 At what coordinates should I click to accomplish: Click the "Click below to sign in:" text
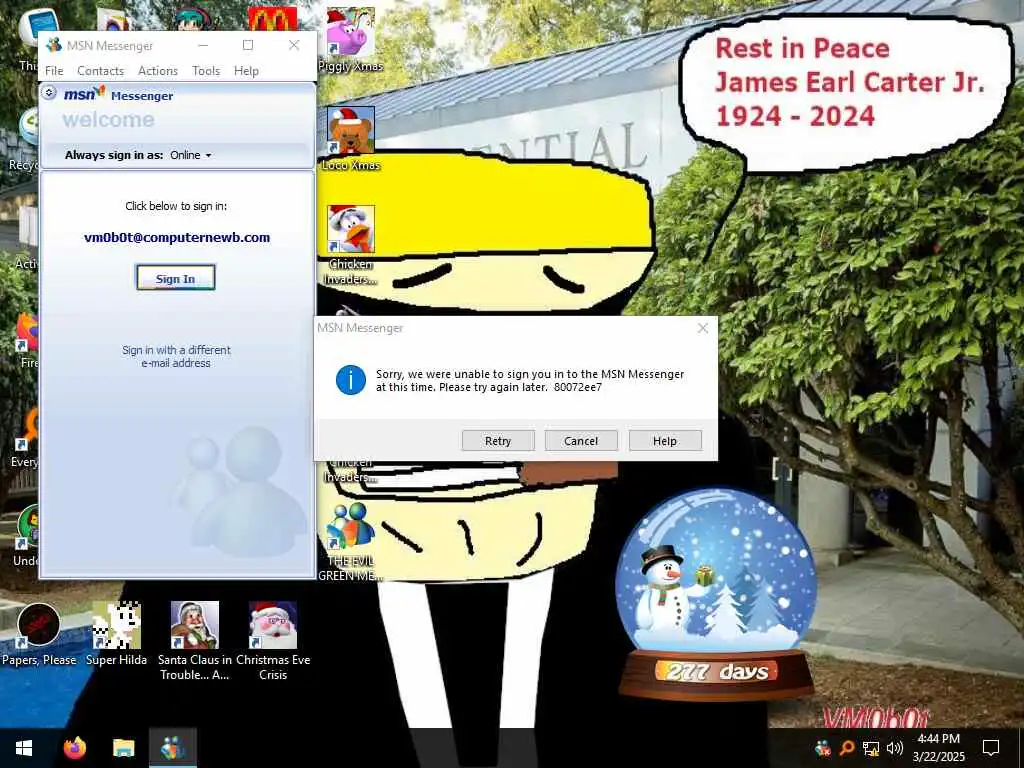(x=176, y=206)
